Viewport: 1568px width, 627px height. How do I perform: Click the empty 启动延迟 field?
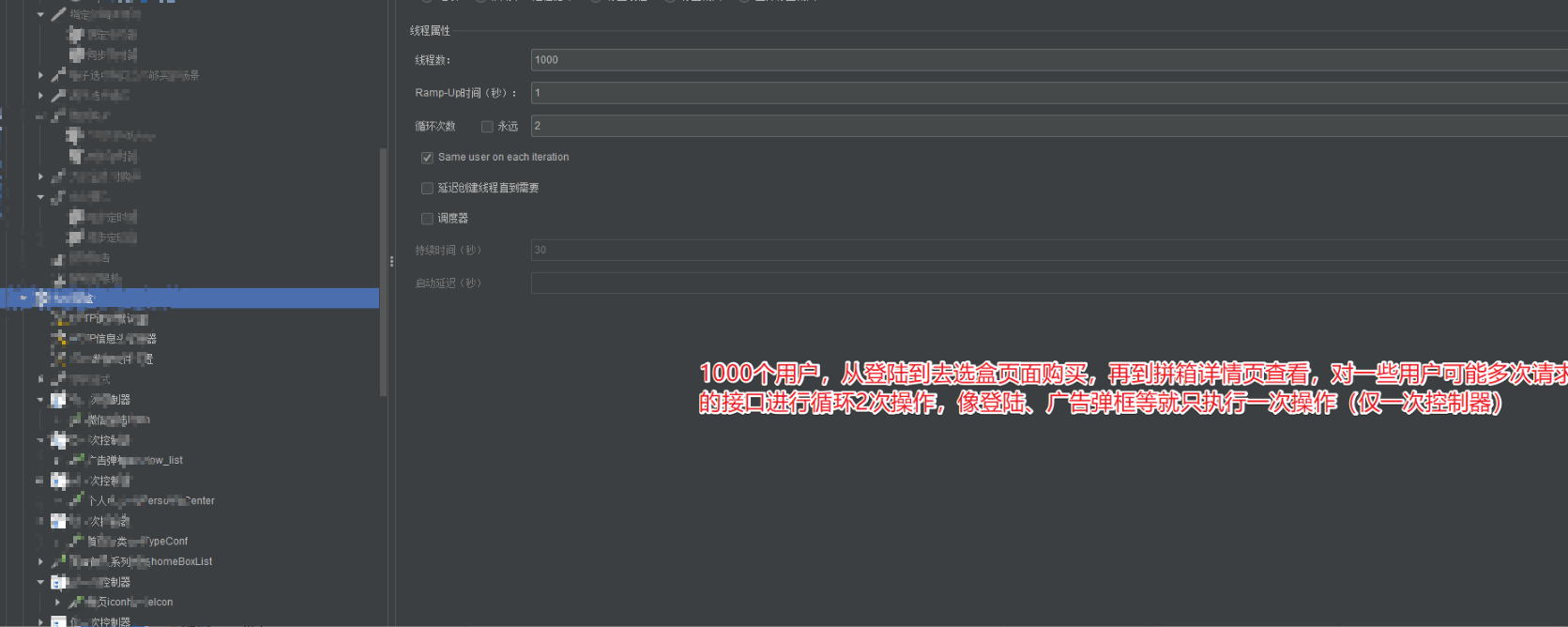(x=1049, y=283)
